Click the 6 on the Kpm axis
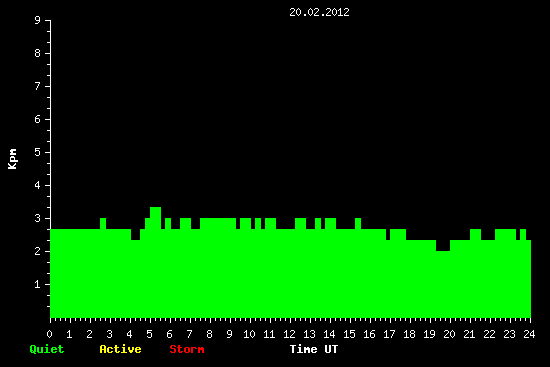The width and height of the screenshot is (550, 367). [x=38, y=119]
